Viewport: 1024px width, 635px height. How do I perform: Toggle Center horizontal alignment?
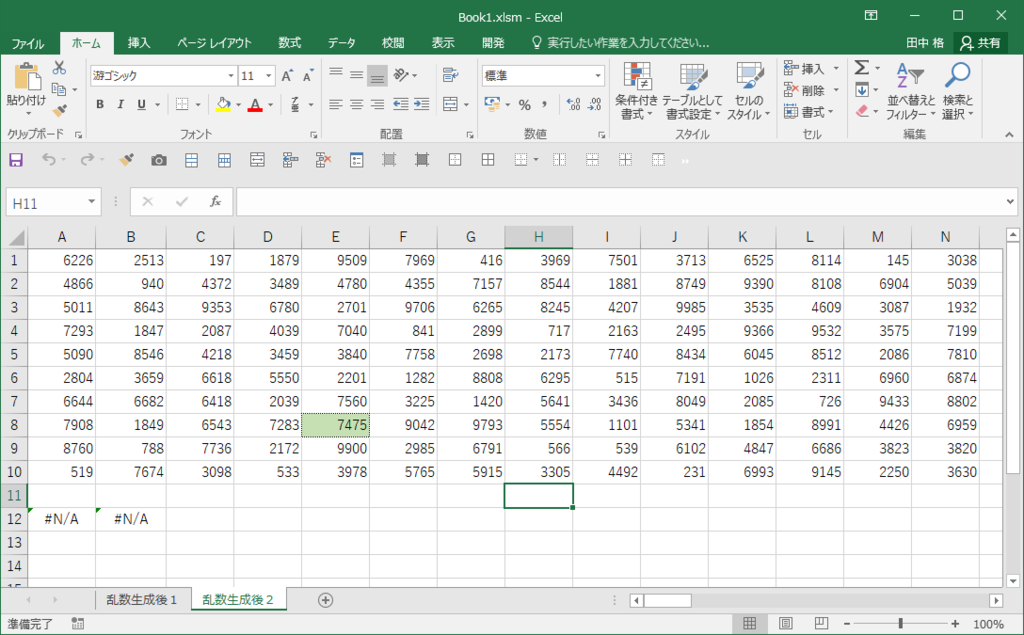(x=357, y=105)
